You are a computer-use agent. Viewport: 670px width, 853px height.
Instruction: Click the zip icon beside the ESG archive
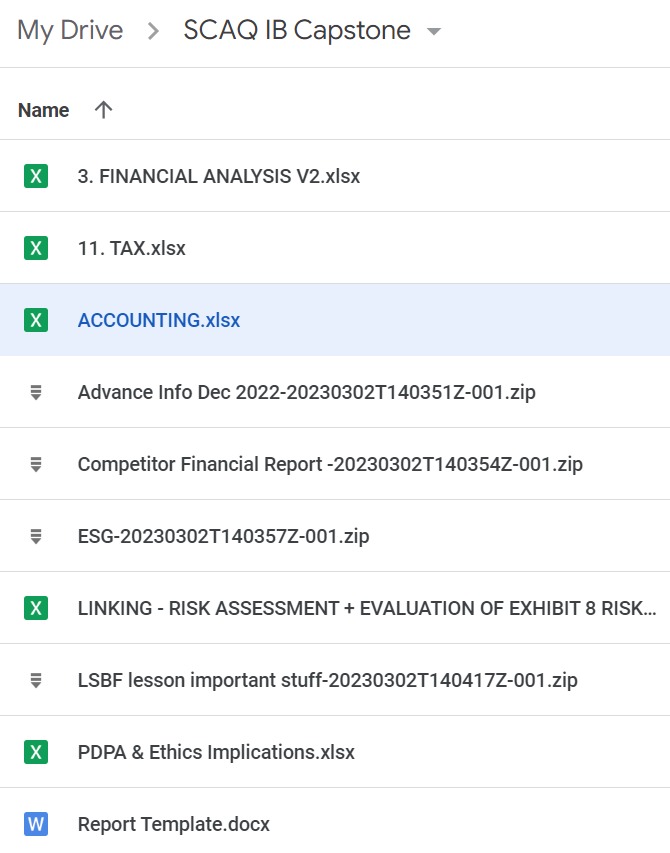tap(36, 537)
